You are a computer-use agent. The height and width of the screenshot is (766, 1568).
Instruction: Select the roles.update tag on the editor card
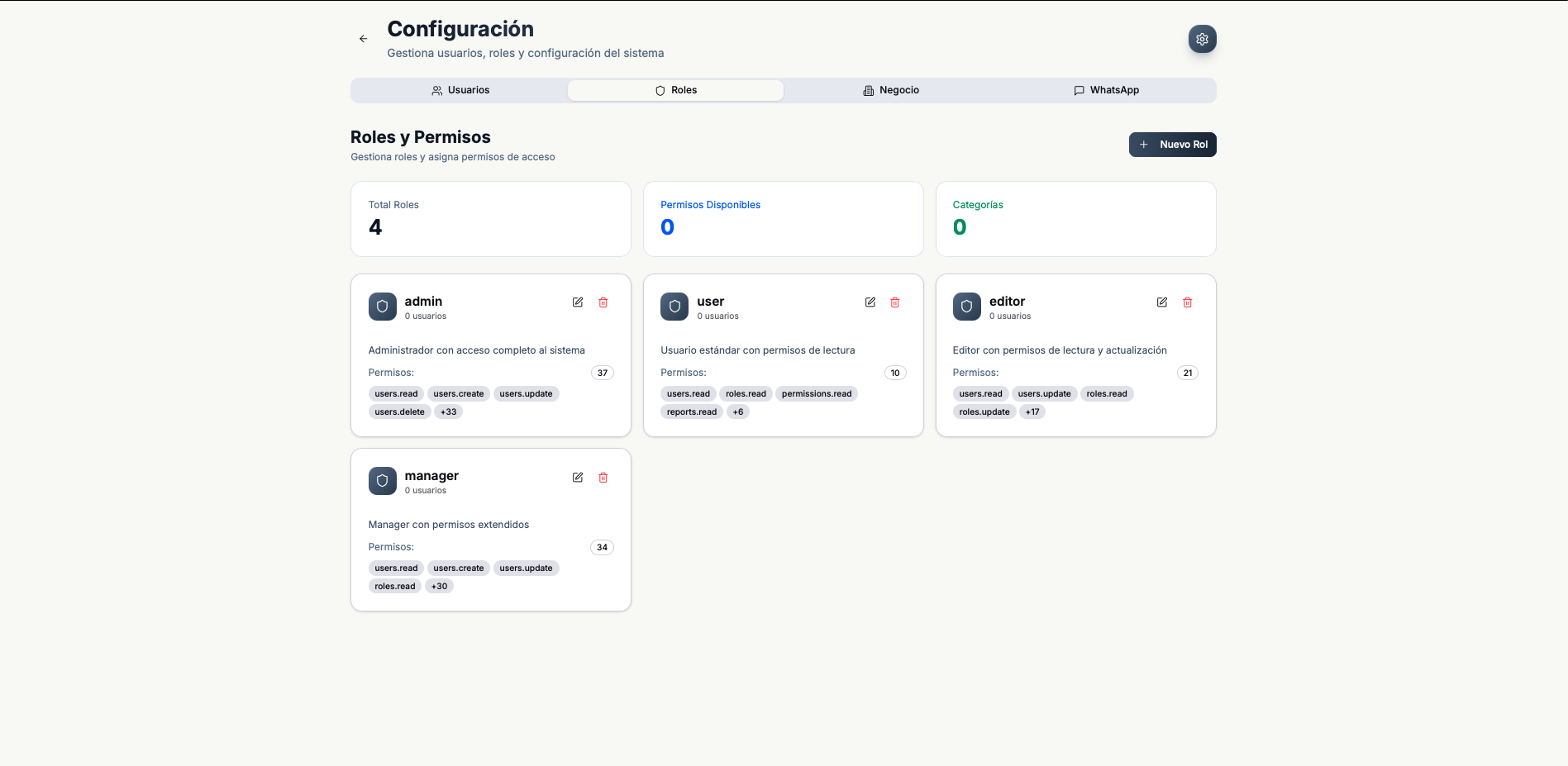[984, 412]
